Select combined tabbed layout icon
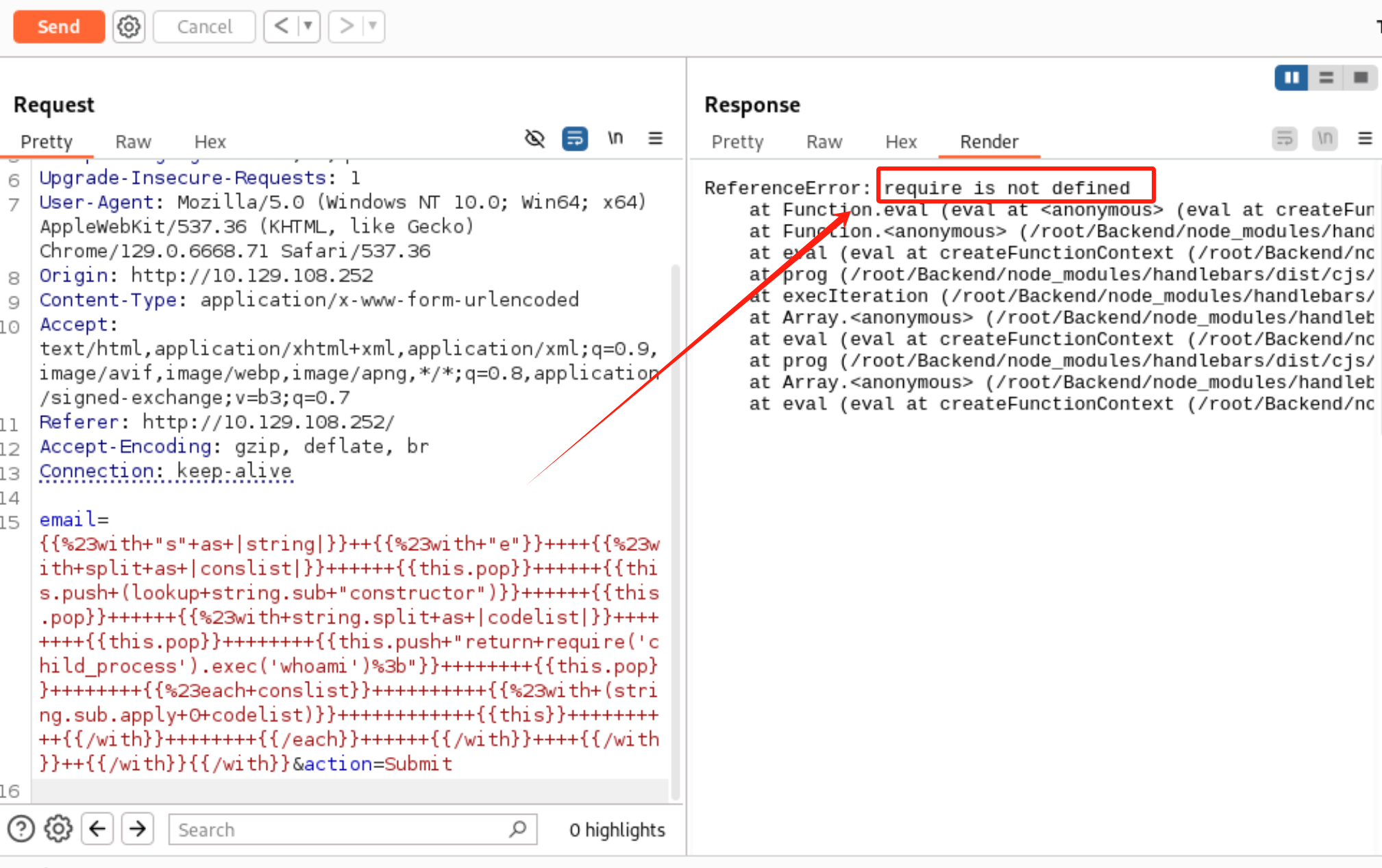 coord(1361,78)
